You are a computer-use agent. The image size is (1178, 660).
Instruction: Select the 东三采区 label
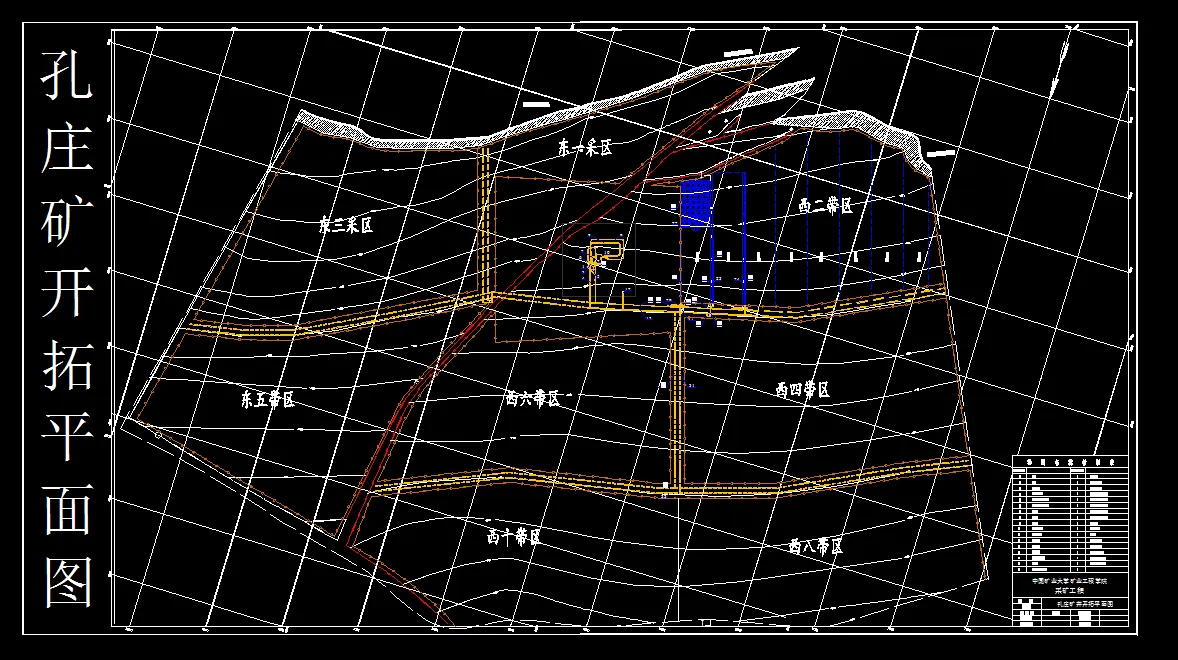(x=346, y=225)
